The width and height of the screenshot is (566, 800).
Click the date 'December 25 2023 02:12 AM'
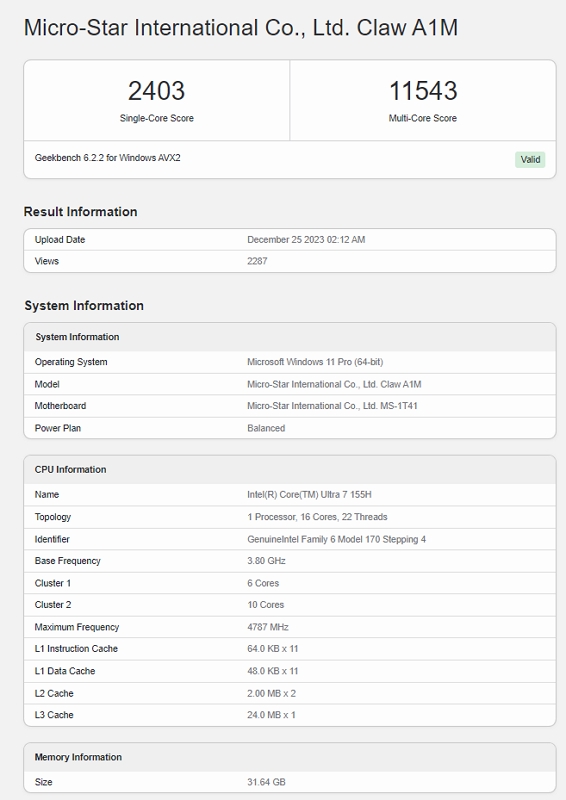306,240
